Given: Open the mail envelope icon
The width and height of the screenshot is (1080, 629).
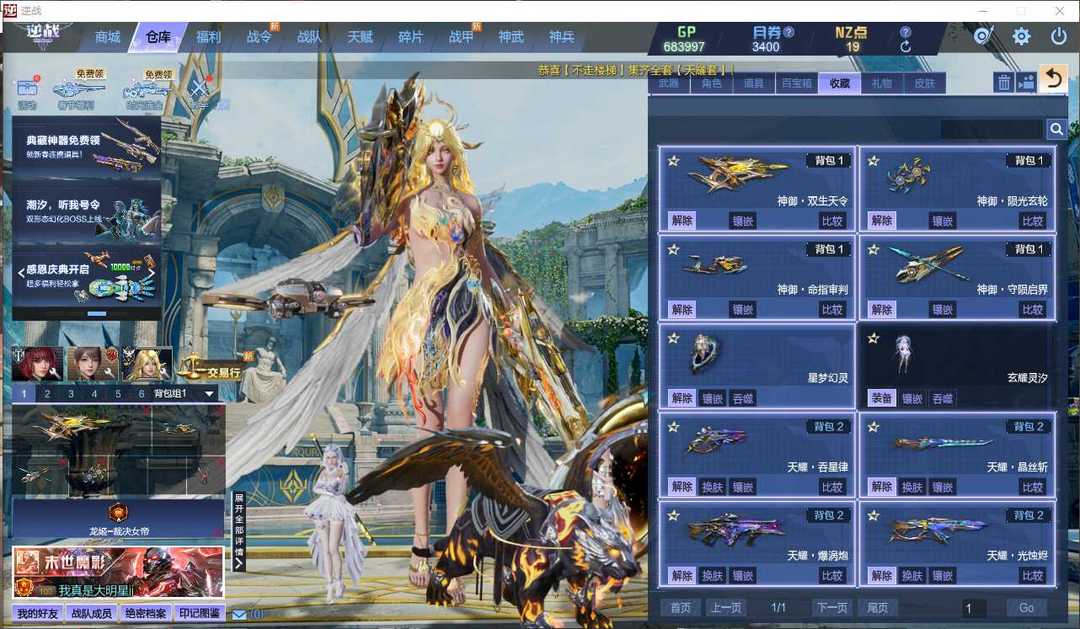Looking at the screenshot, I should click(240, 614).
